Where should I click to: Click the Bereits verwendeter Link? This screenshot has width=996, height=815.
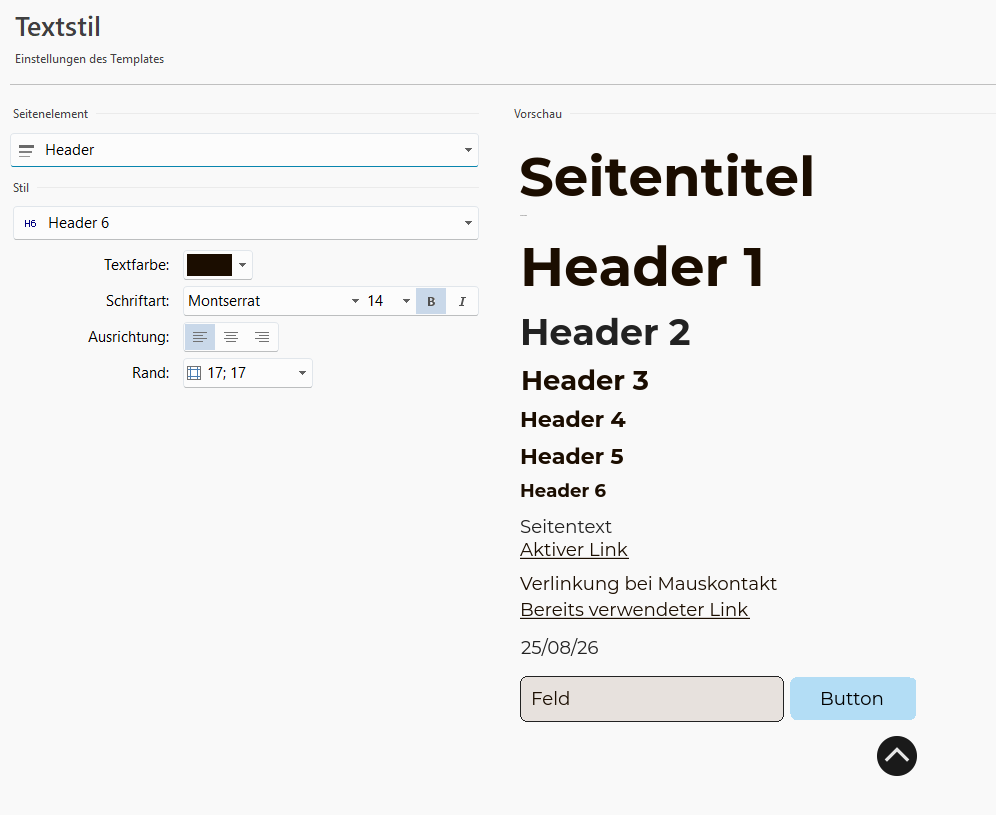tap(635, 610)
